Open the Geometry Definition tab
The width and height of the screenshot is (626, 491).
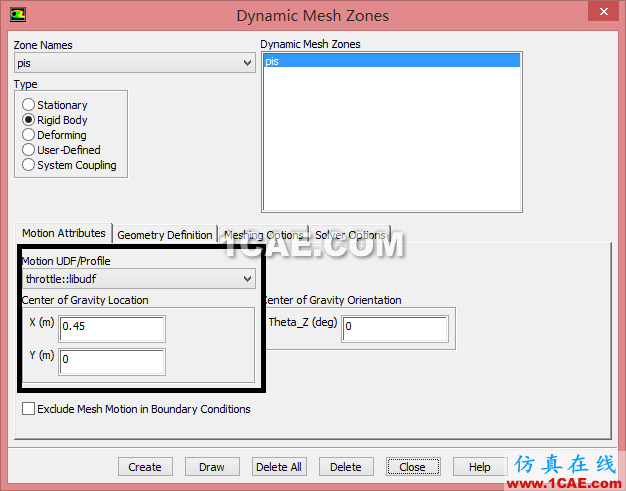coord(165,235)
